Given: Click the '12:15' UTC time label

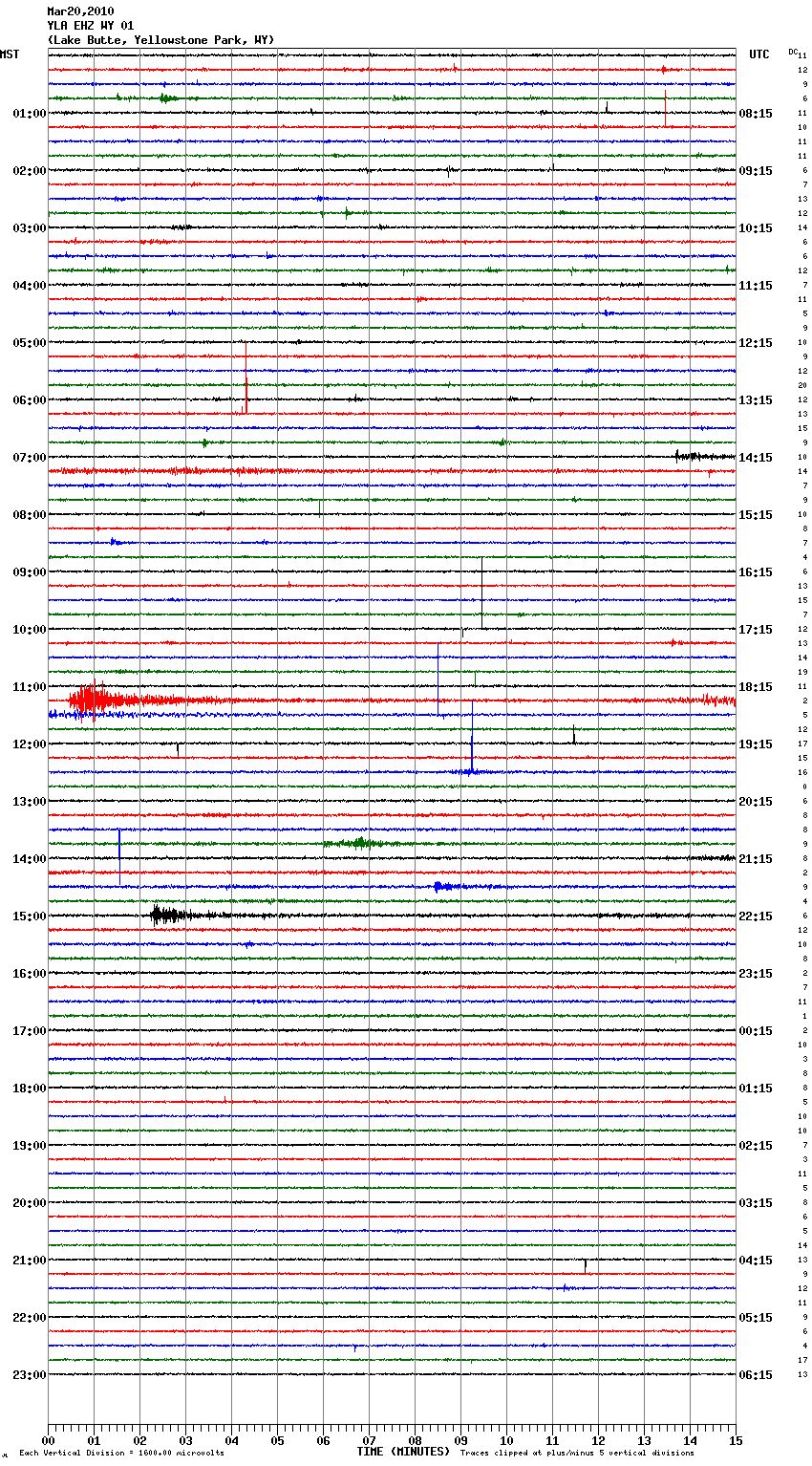Looking at the screenshot, I should tap(756, 343).
